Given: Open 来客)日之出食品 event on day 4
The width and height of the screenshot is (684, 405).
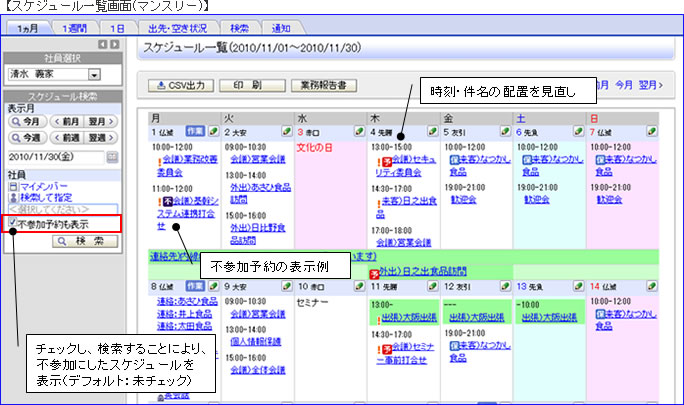Looking at the screenshot, I should pos(406,207).
